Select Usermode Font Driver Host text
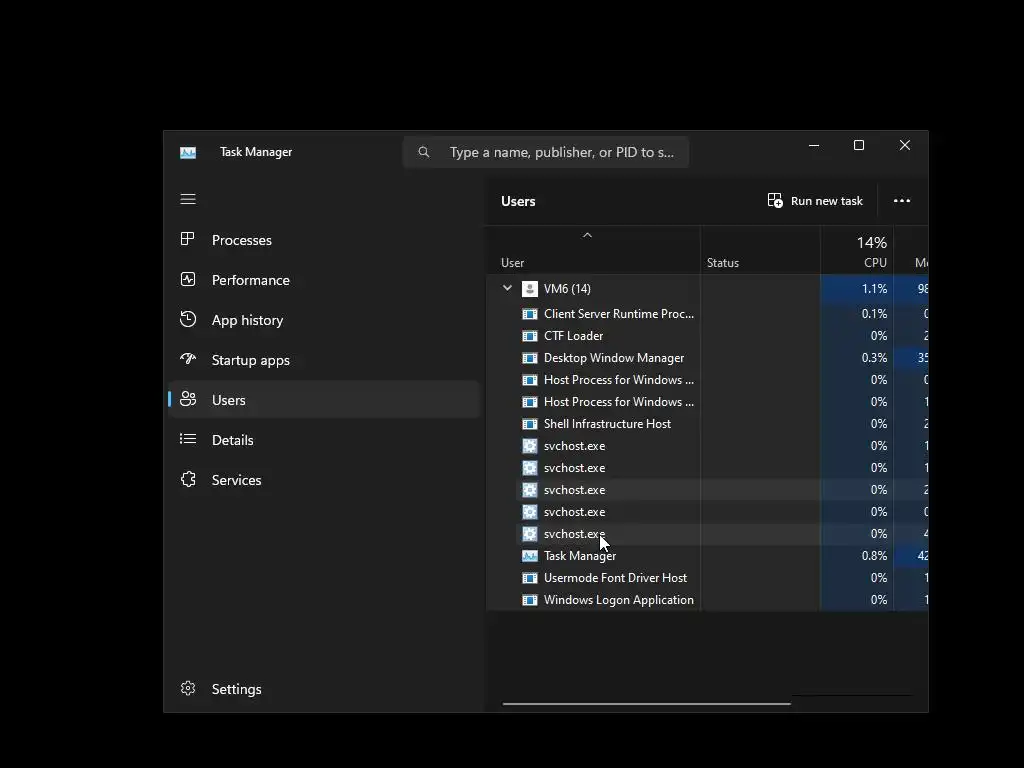 tap(615, 578)
